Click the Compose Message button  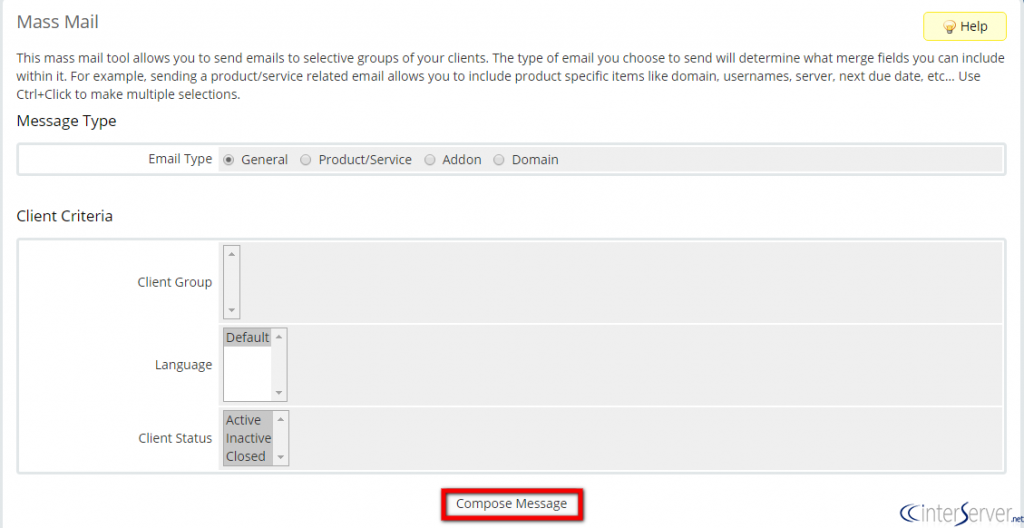(x=511, y=504)
